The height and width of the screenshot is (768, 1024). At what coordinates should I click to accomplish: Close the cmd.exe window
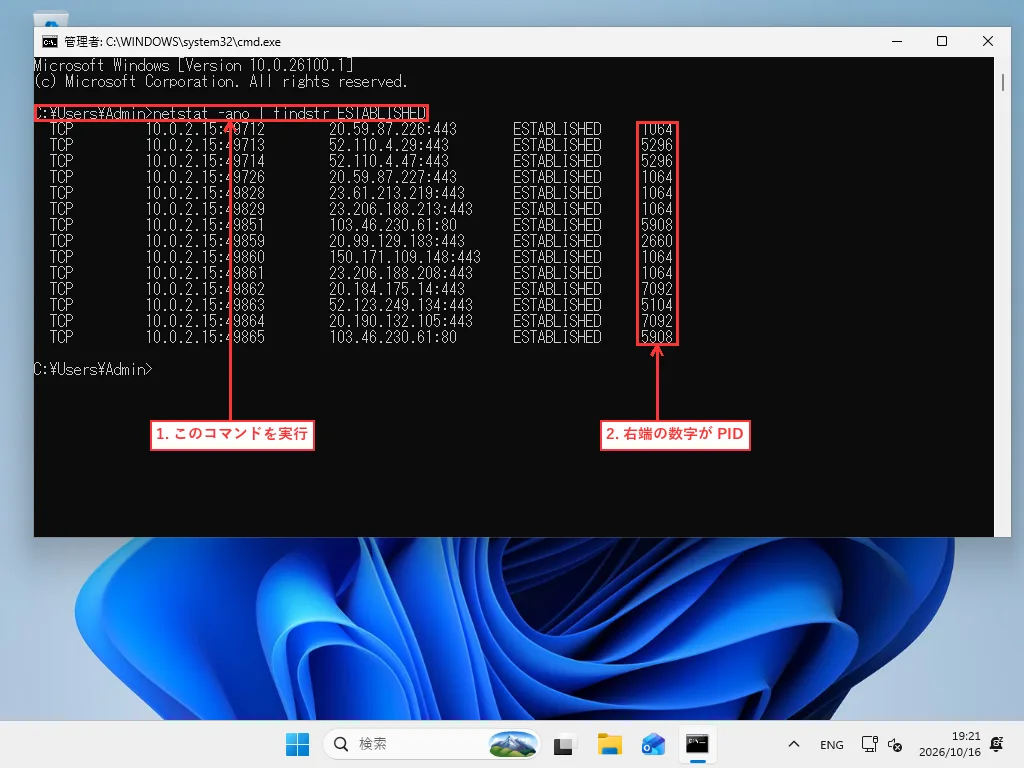(x=987, y=41)
